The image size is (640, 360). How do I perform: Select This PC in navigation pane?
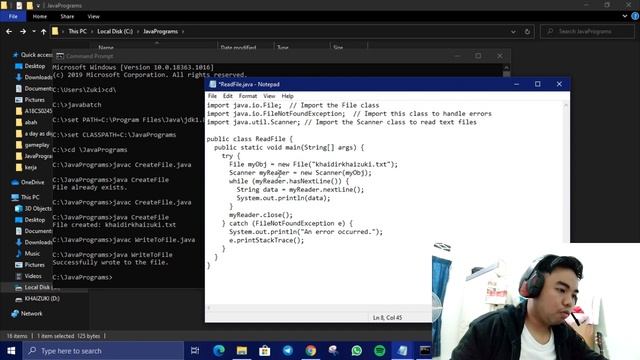pos(30,197)
